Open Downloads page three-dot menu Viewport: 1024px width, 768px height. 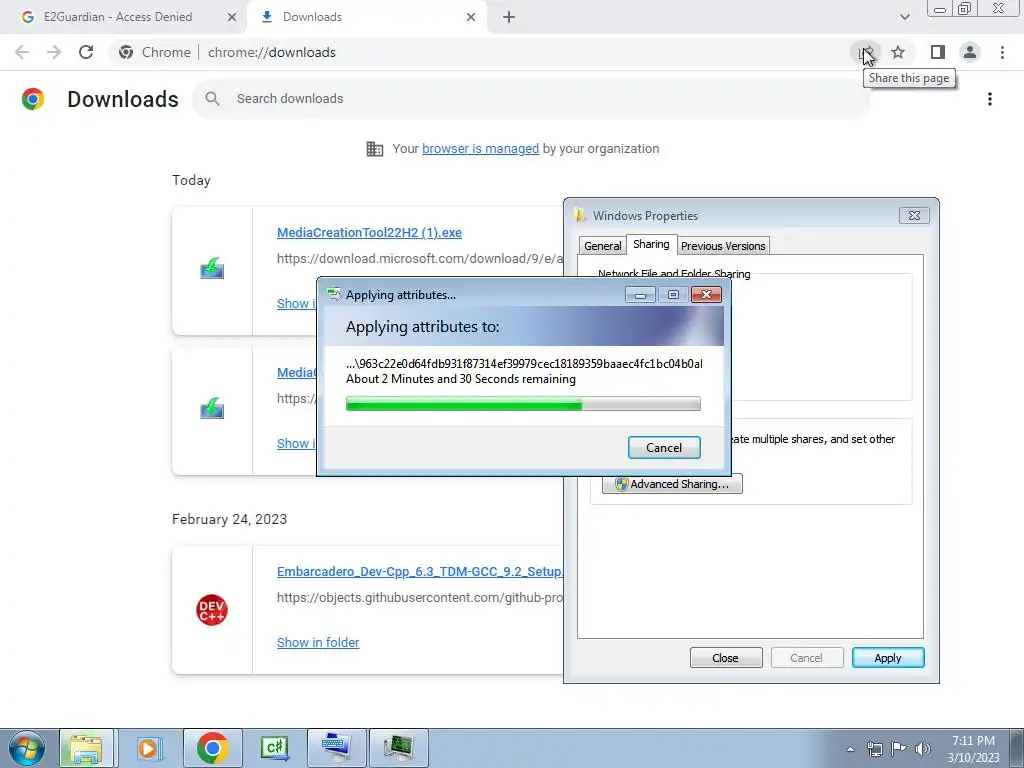point(990,99)
